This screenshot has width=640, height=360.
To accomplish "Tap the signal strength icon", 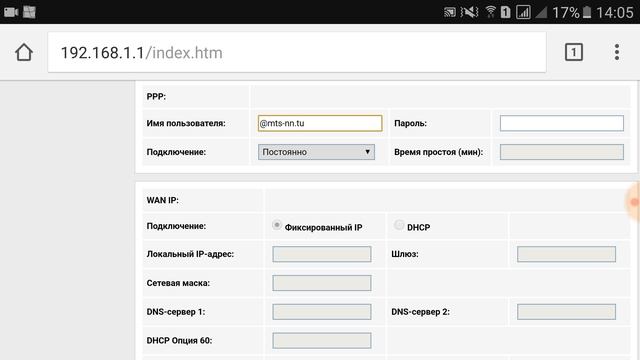I will coord(523,12).
